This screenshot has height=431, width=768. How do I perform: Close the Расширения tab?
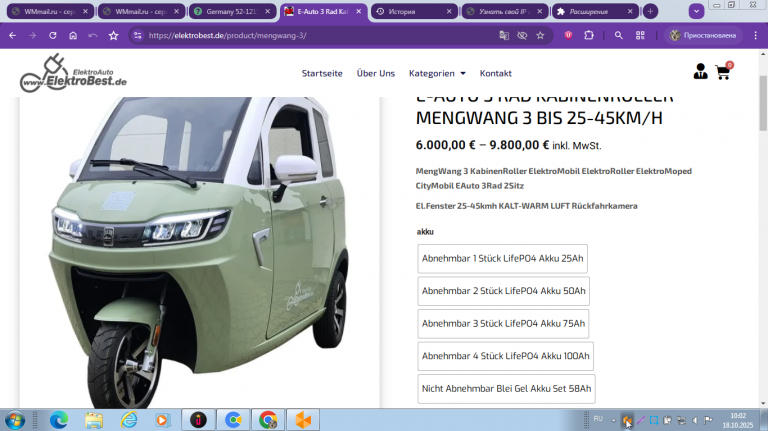(x=630, y=11)
